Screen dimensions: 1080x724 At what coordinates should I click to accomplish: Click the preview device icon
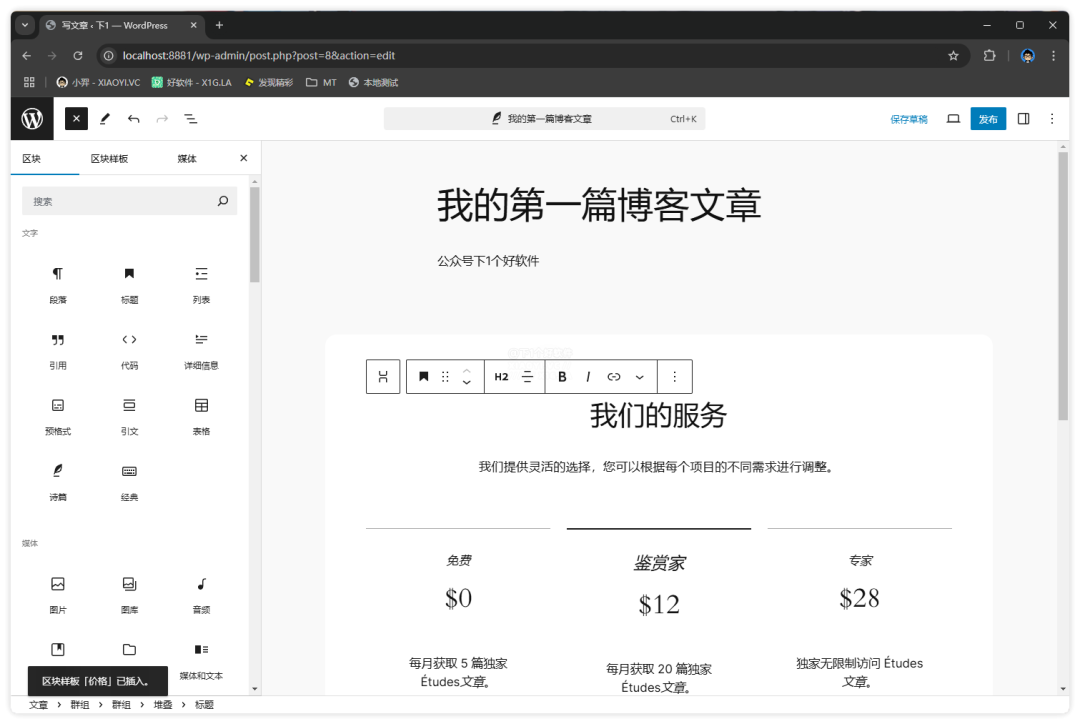tap(953, 119)
